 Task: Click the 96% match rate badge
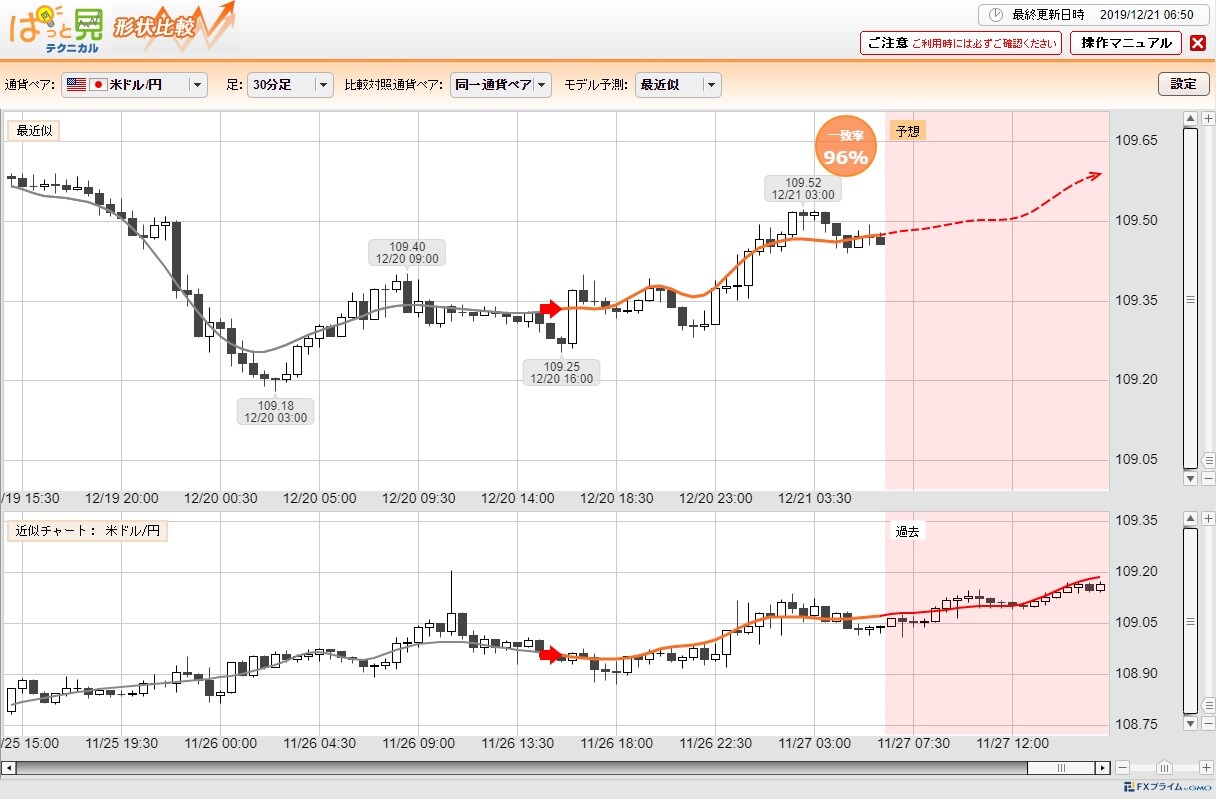point(845,147)
